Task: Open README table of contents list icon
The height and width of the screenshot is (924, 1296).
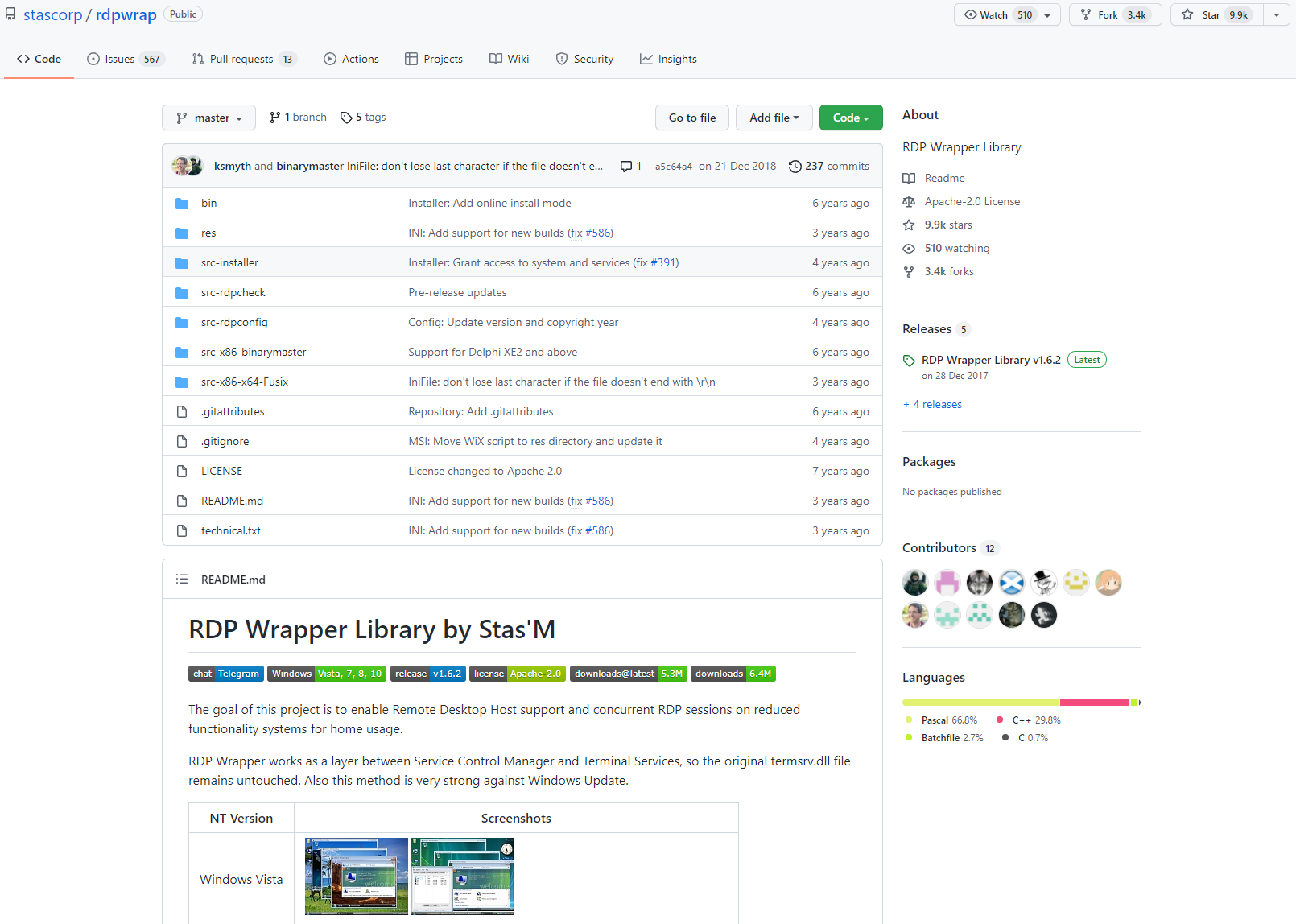Action: [182, 580]
